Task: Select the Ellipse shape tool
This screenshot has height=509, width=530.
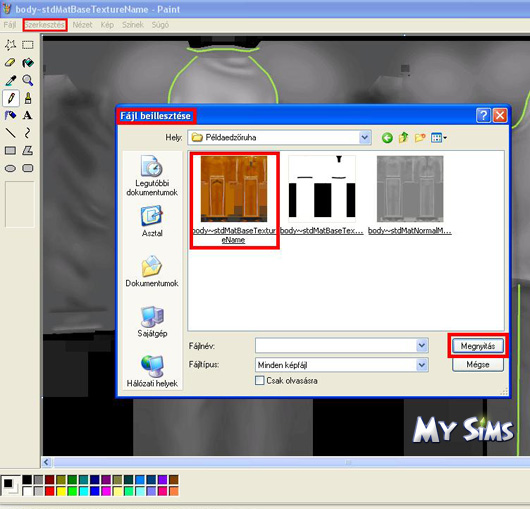Action: (10, 168)
